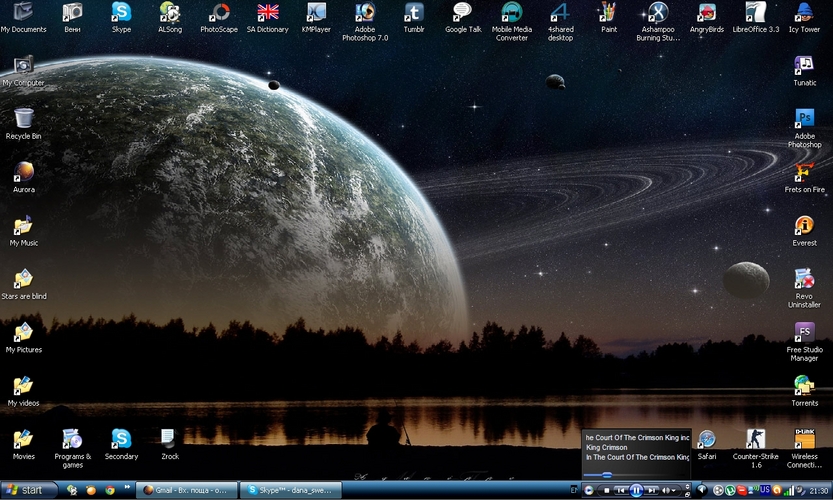Click the red tray icon beside uTorrent

tap(742, 490)
